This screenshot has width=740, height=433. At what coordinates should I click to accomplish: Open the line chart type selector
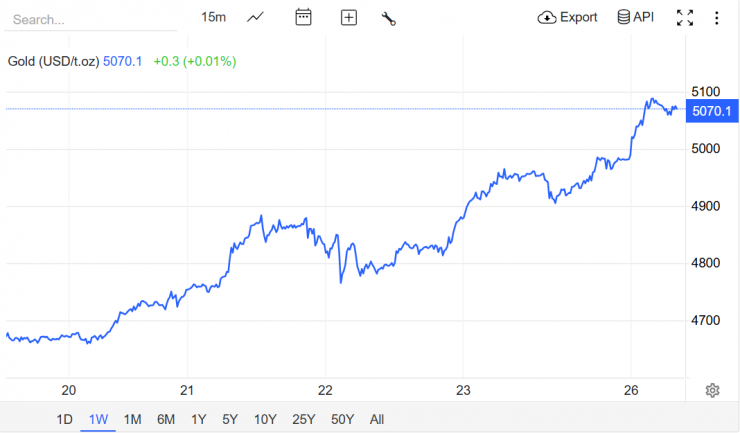click(x=255, y=18)
